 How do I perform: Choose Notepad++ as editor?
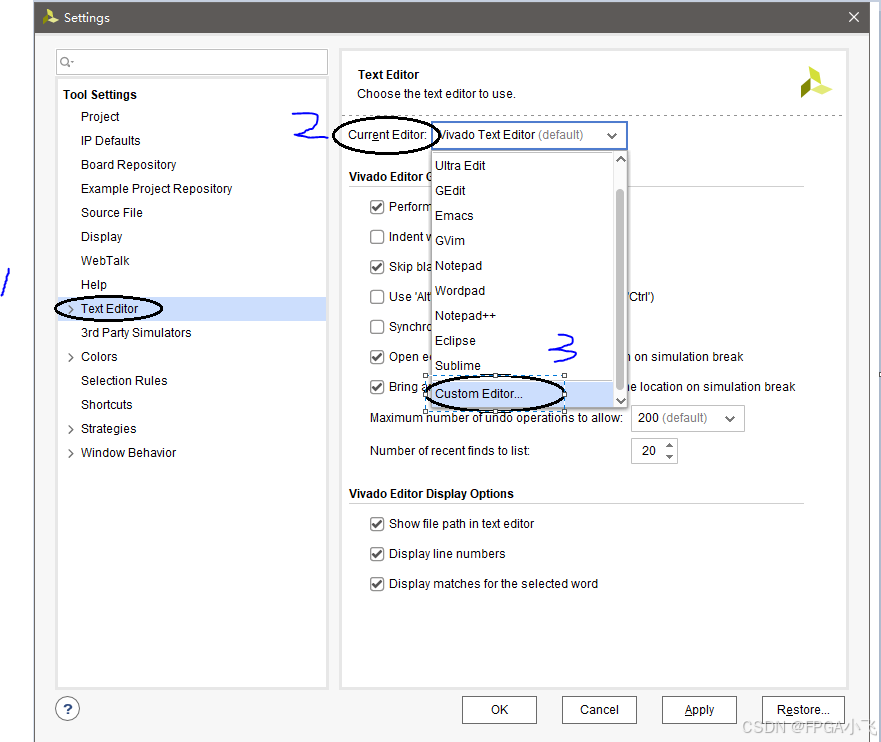523,316
